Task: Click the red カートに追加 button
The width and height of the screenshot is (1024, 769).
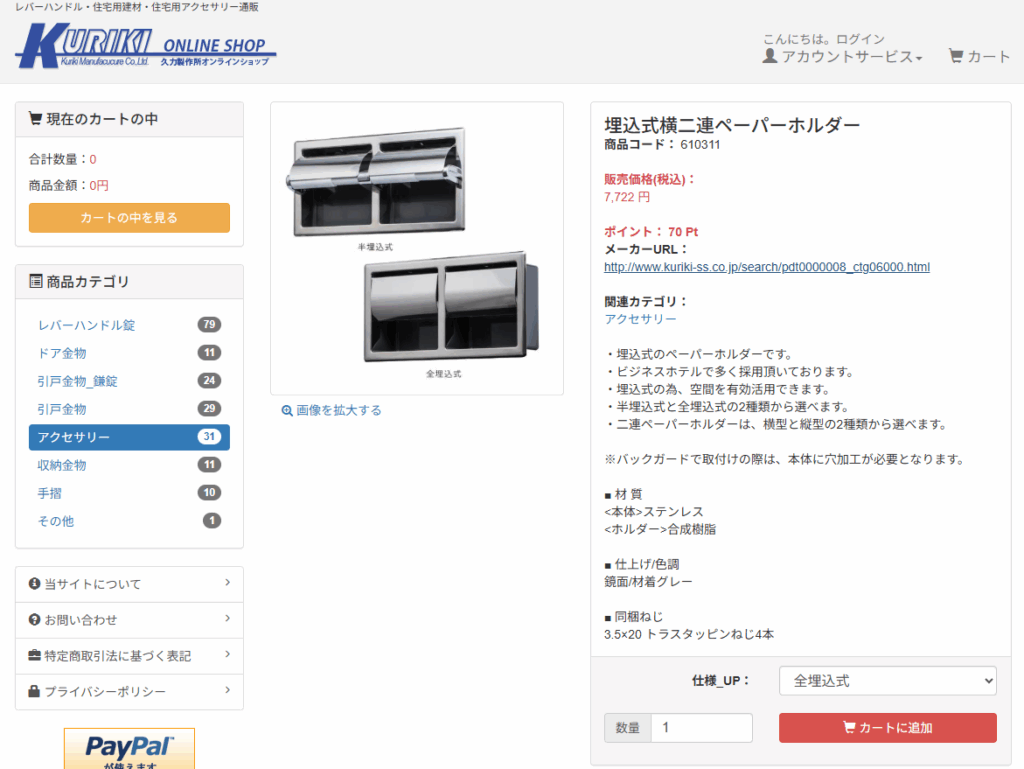Action: point(888,727)
